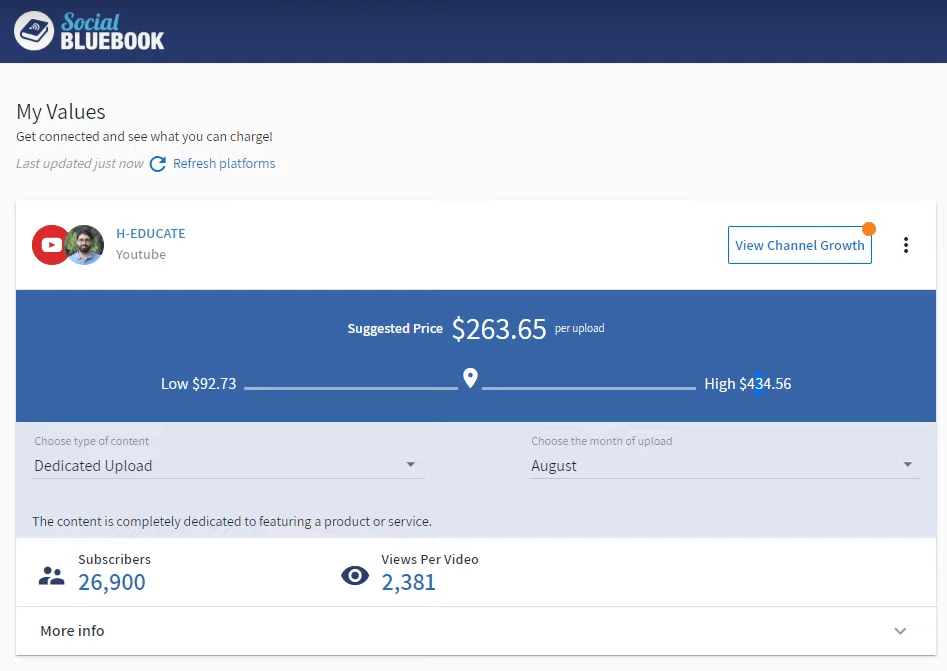
Task: Click the eye icon beside Views Per Video
Action: tap(355, 576)
